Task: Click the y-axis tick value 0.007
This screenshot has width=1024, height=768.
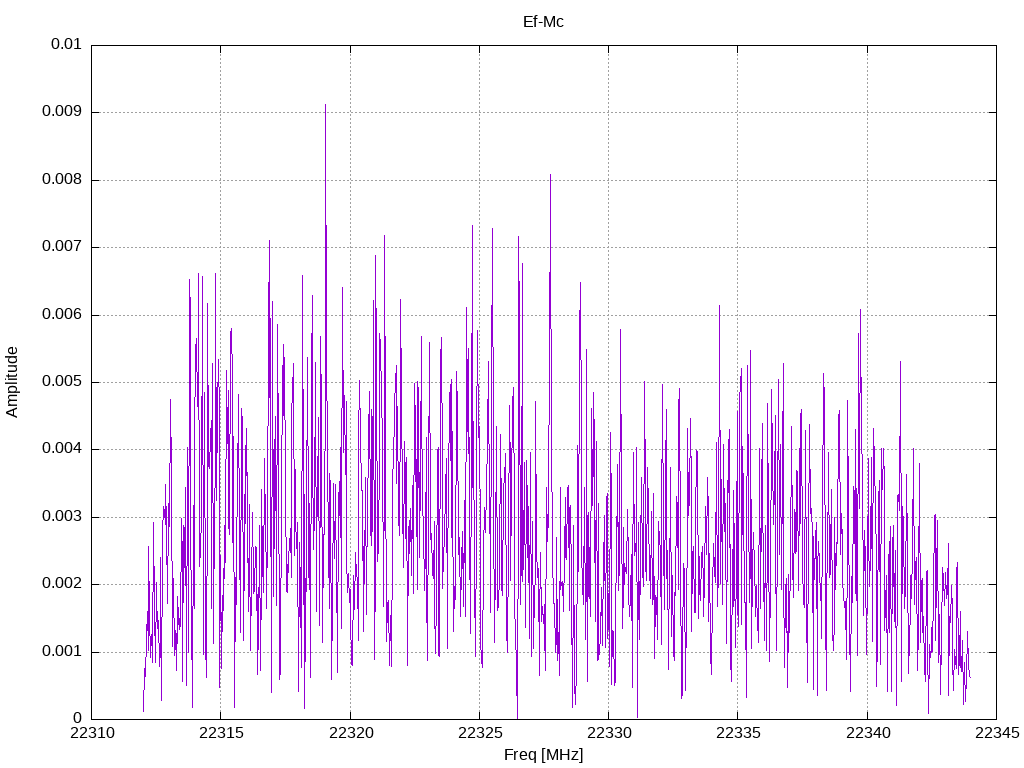Action: pyautogui.click(x=62, y=247)
